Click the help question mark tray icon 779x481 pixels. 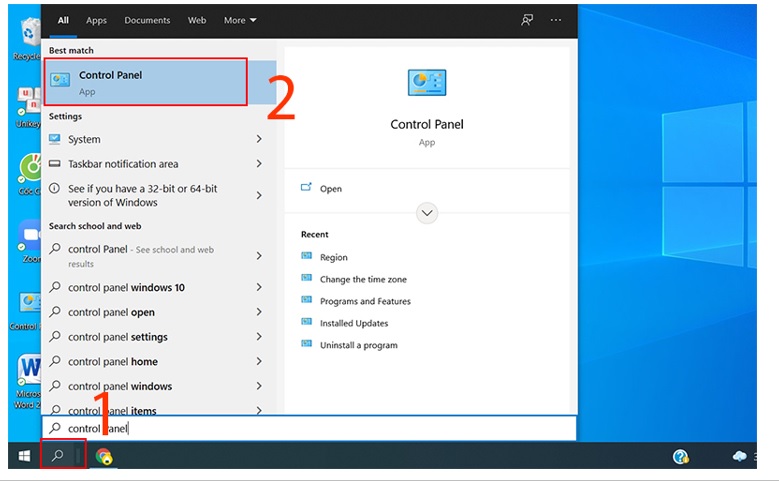click(x=681, y=457)
